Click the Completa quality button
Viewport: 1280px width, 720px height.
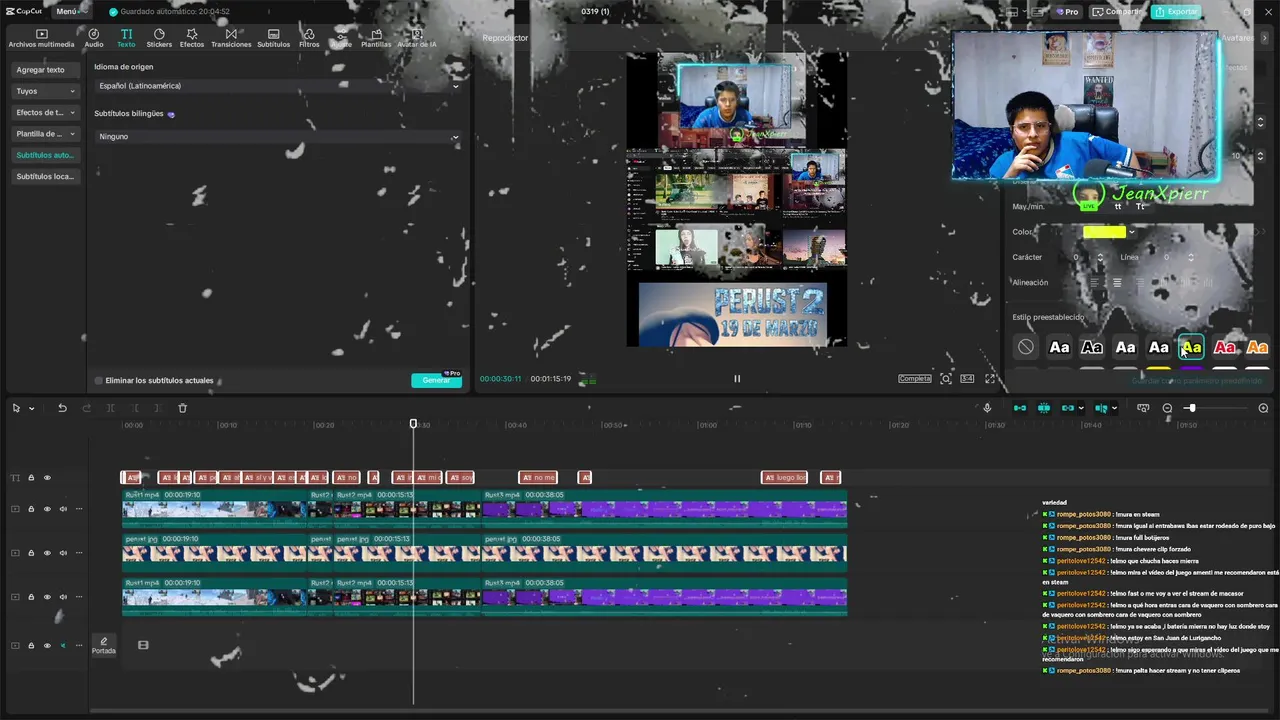[914, 379]
